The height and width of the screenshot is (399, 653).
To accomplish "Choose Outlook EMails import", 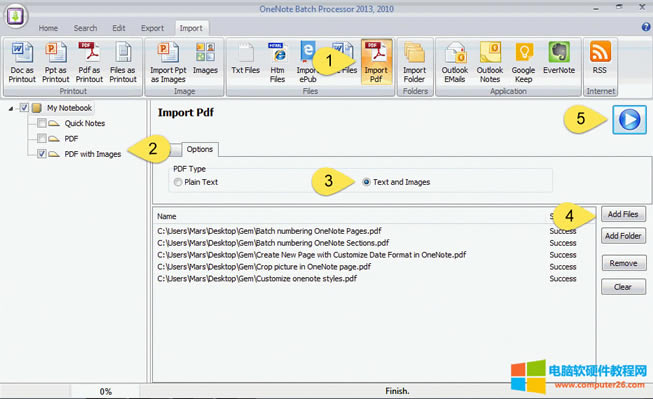I will 455,62.
